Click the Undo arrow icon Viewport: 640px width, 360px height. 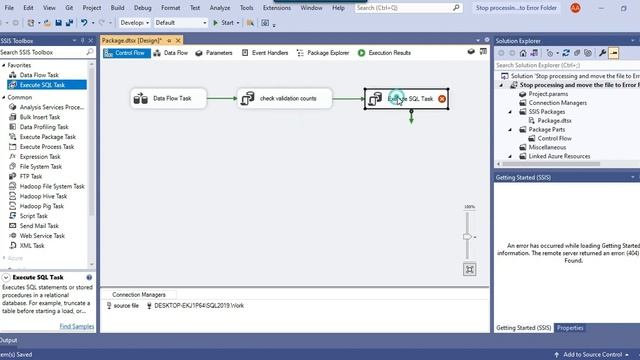point(84,23)
